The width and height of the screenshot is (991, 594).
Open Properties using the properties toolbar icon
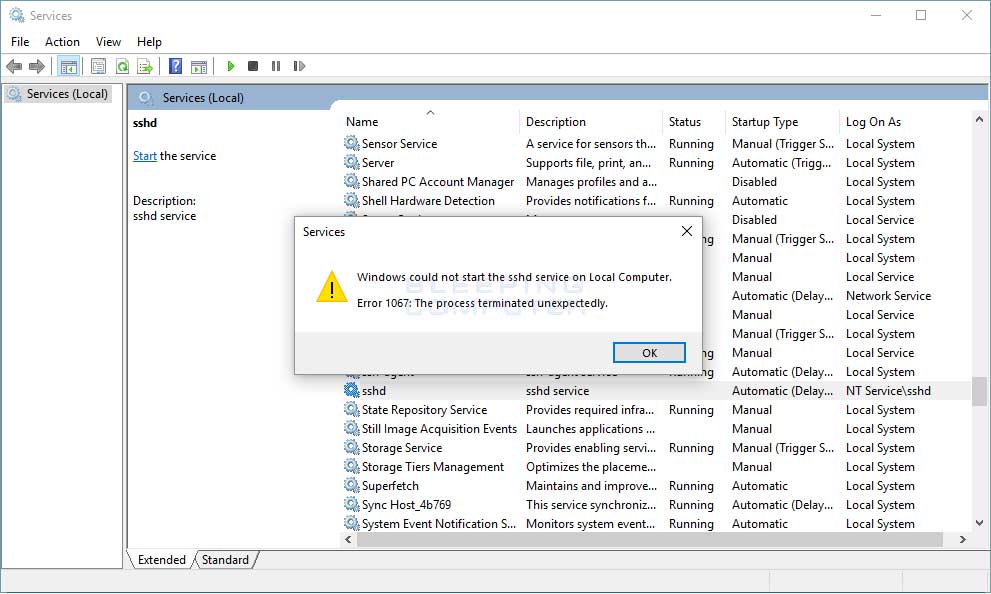pyautogui.click(x=97, y=66)
